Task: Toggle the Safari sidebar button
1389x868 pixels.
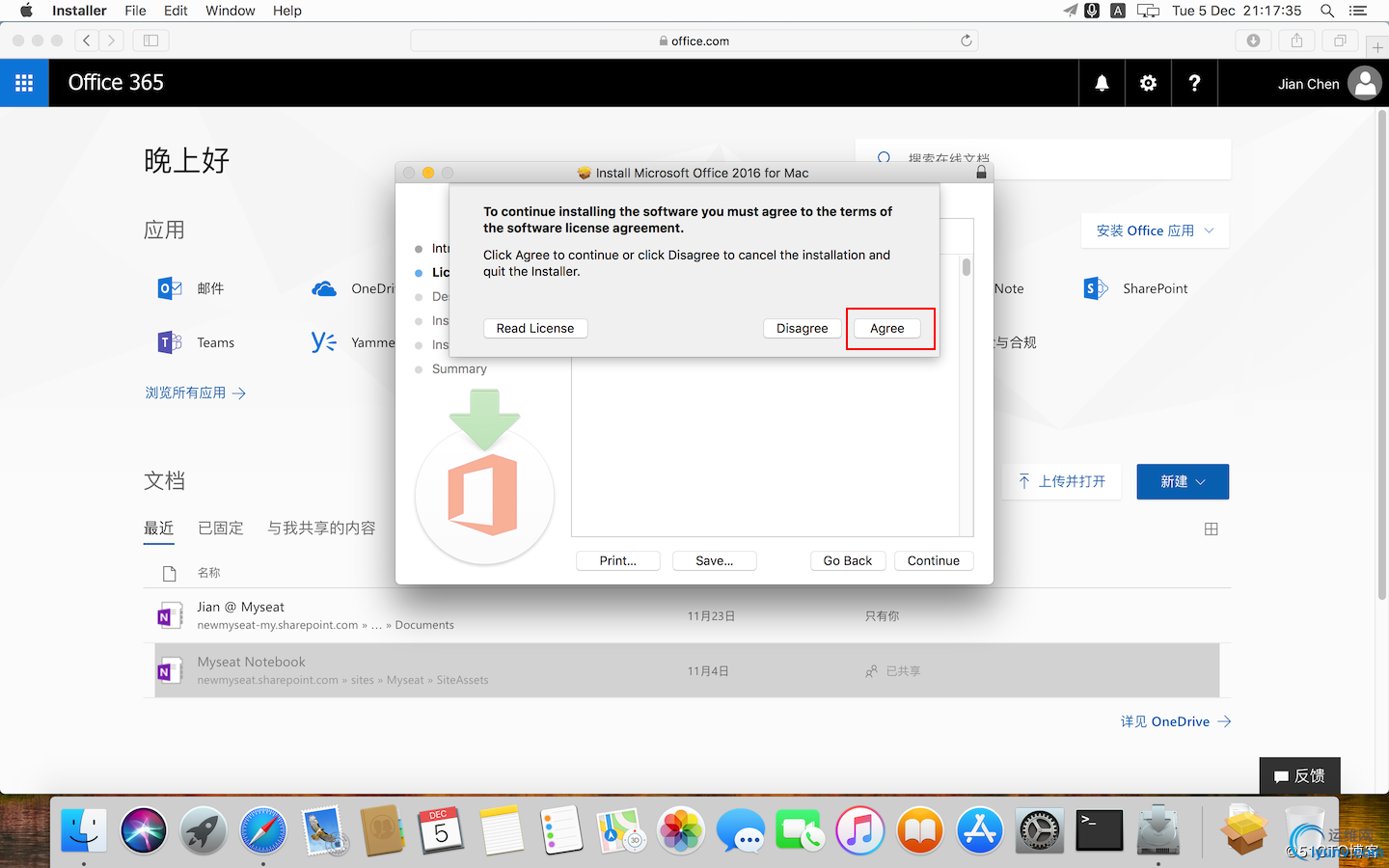Action: (150, 41)
